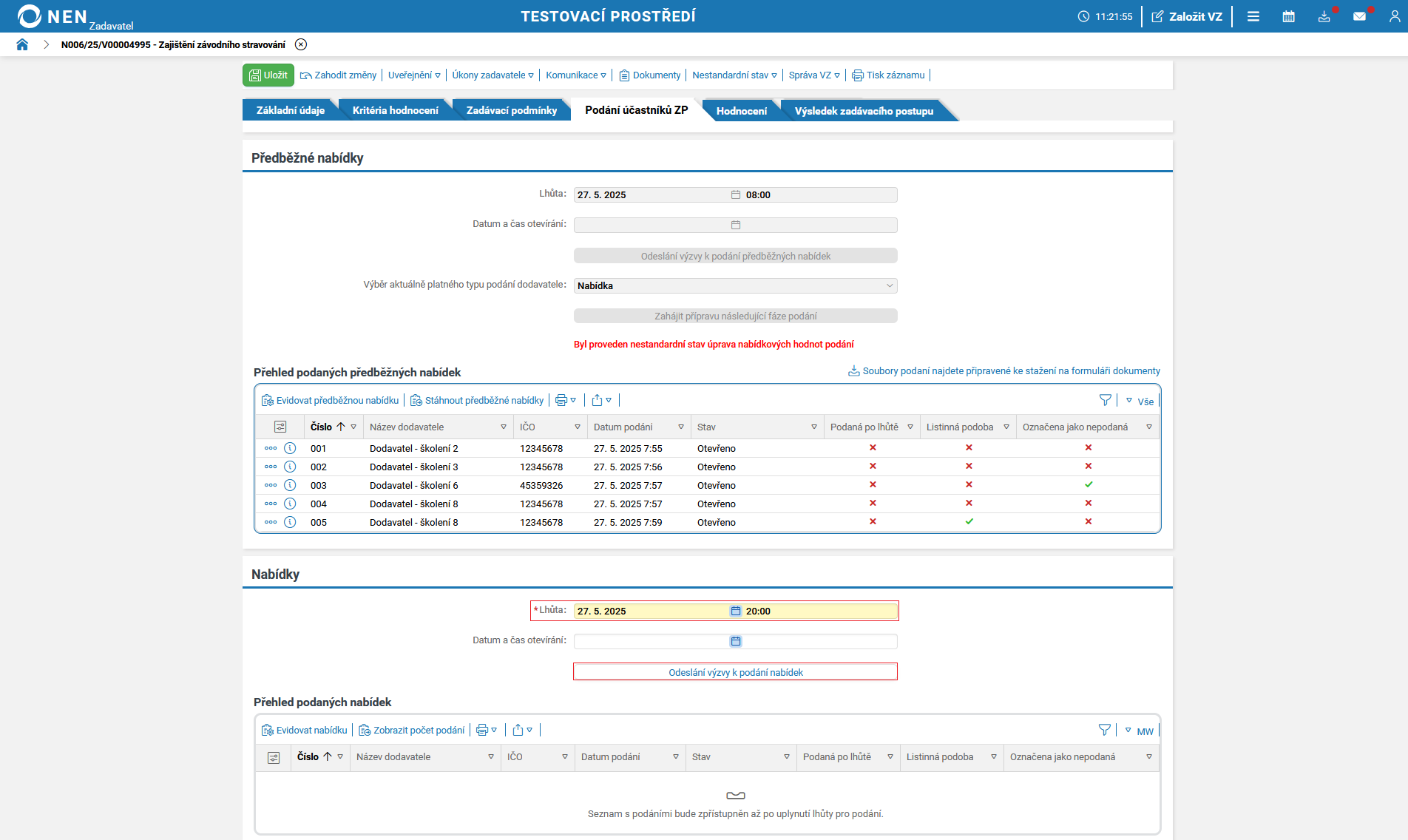Open the calendar icon in top bar
Viewport: 1408px width, 840px height.
point(1288,16)
